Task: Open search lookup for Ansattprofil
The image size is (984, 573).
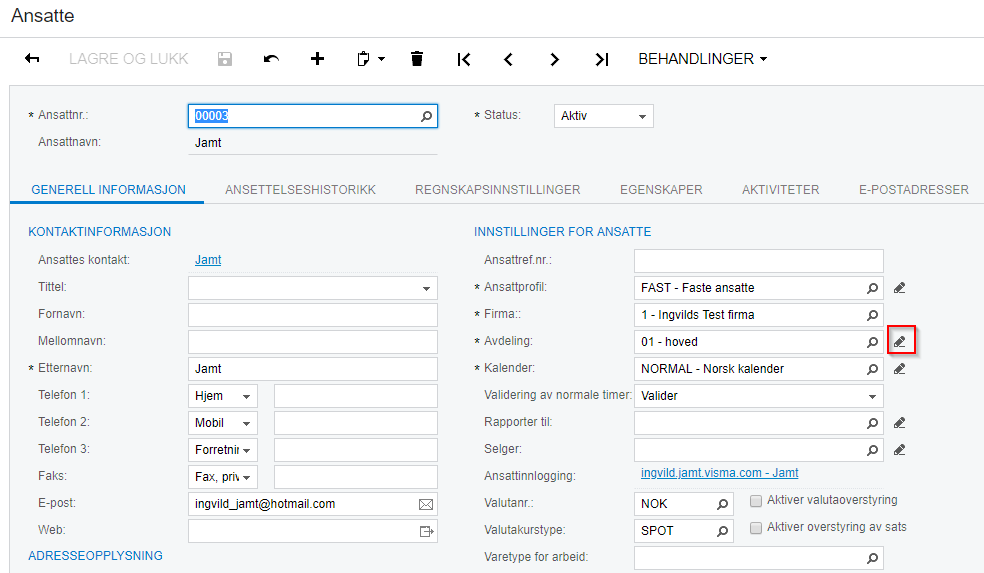Action: (x=872, y=288)
